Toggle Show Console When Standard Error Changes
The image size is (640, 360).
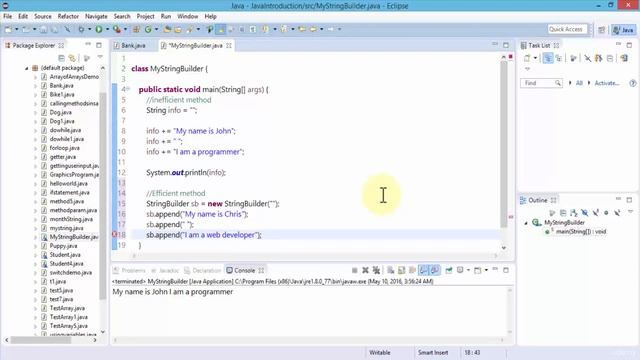coord(435,270)
